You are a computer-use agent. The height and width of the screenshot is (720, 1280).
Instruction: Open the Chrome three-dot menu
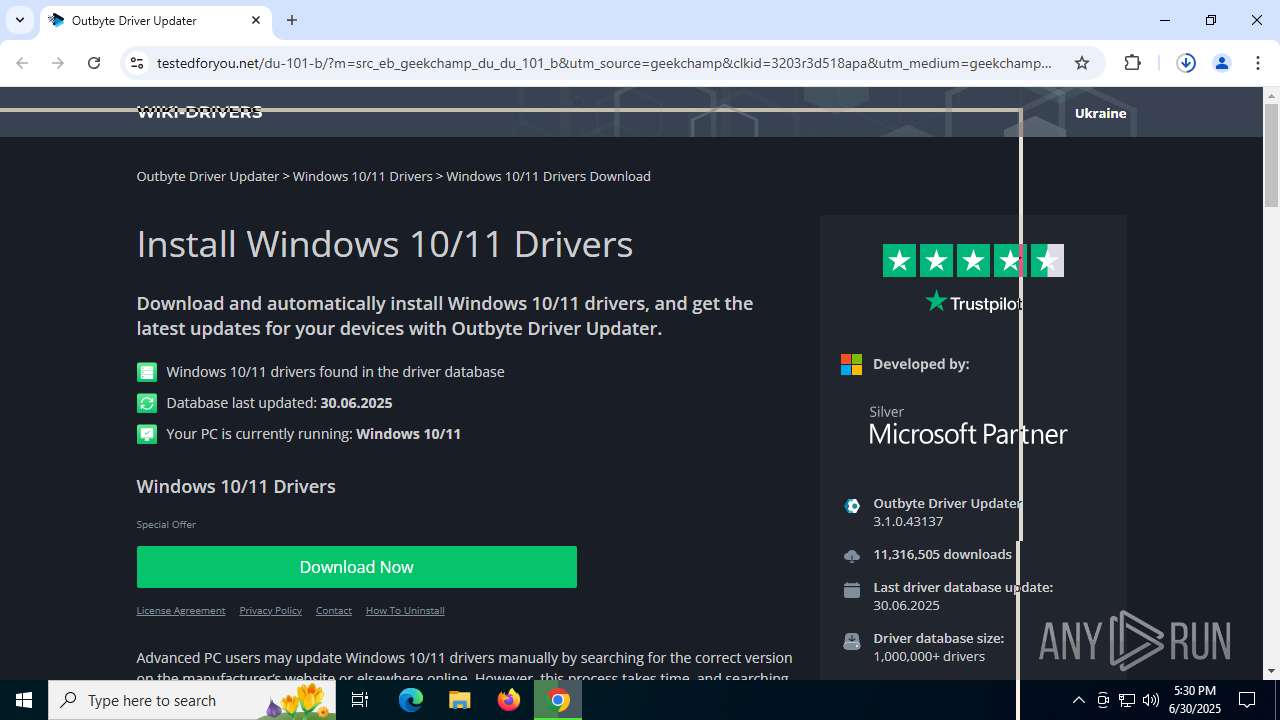pyautogui.click(x=1257, y=63)
